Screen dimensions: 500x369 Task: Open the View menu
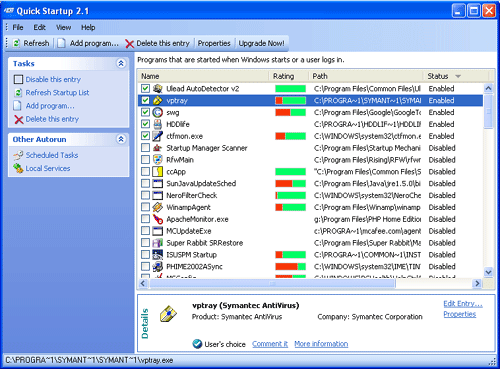63,28
